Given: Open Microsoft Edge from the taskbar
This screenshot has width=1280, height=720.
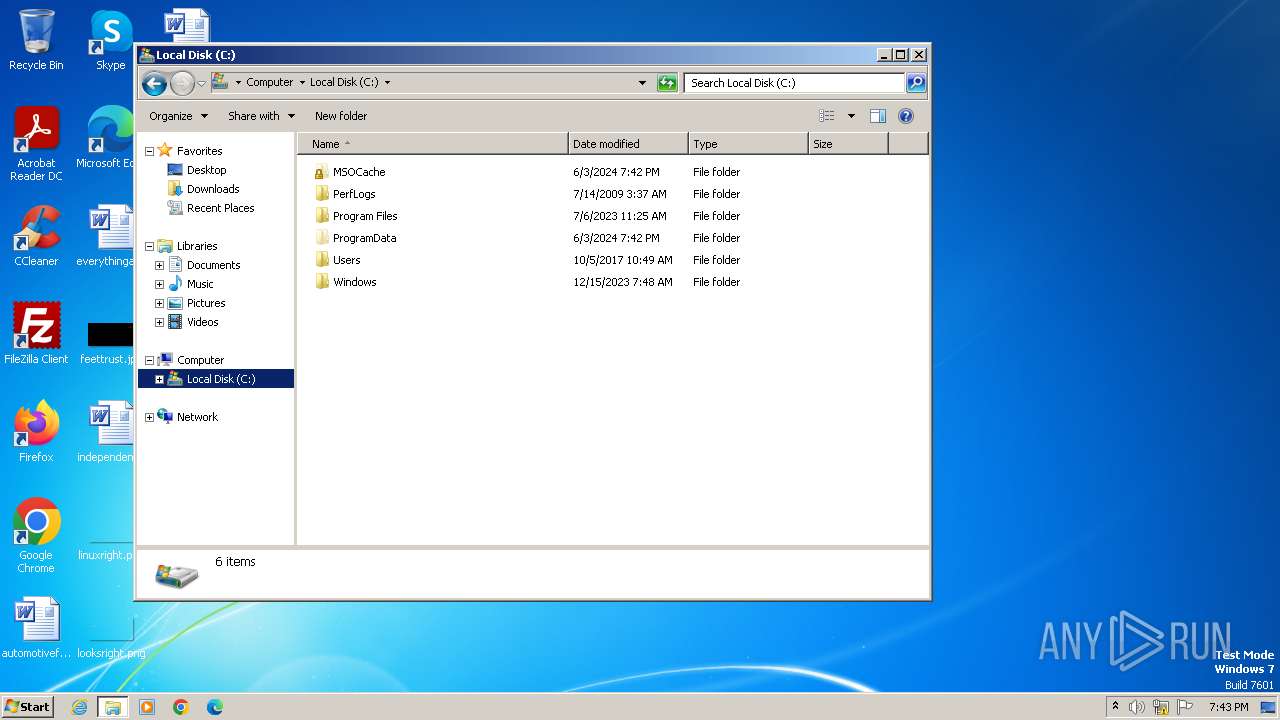Looking at the screenshot, I should [x=215, y=707].
